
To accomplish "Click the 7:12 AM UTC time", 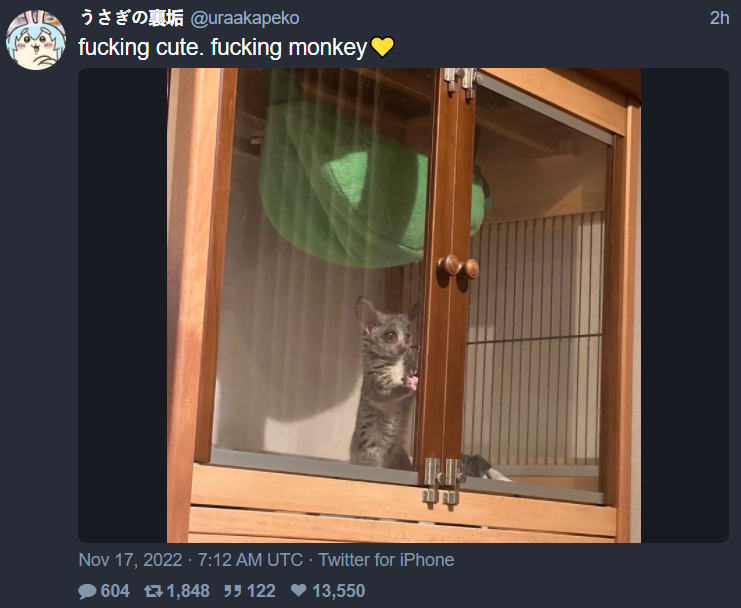I will (x=250, y=560).
